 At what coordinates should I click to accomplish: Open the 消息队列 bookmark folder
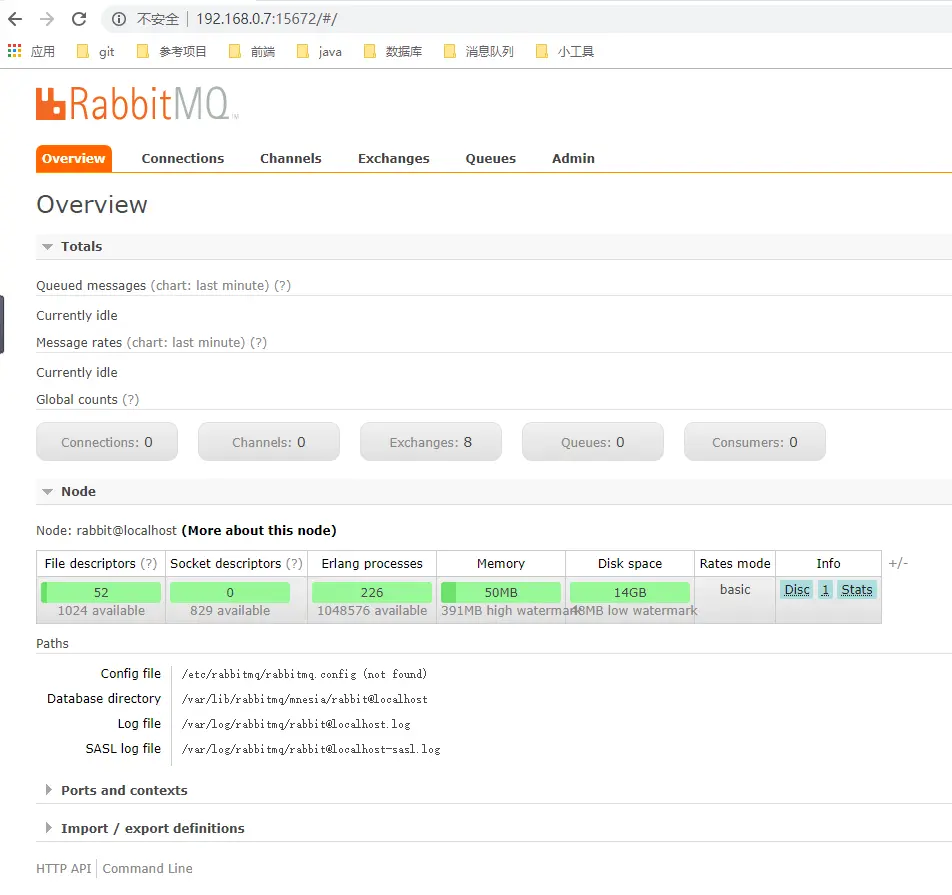(x=479, y=52)
